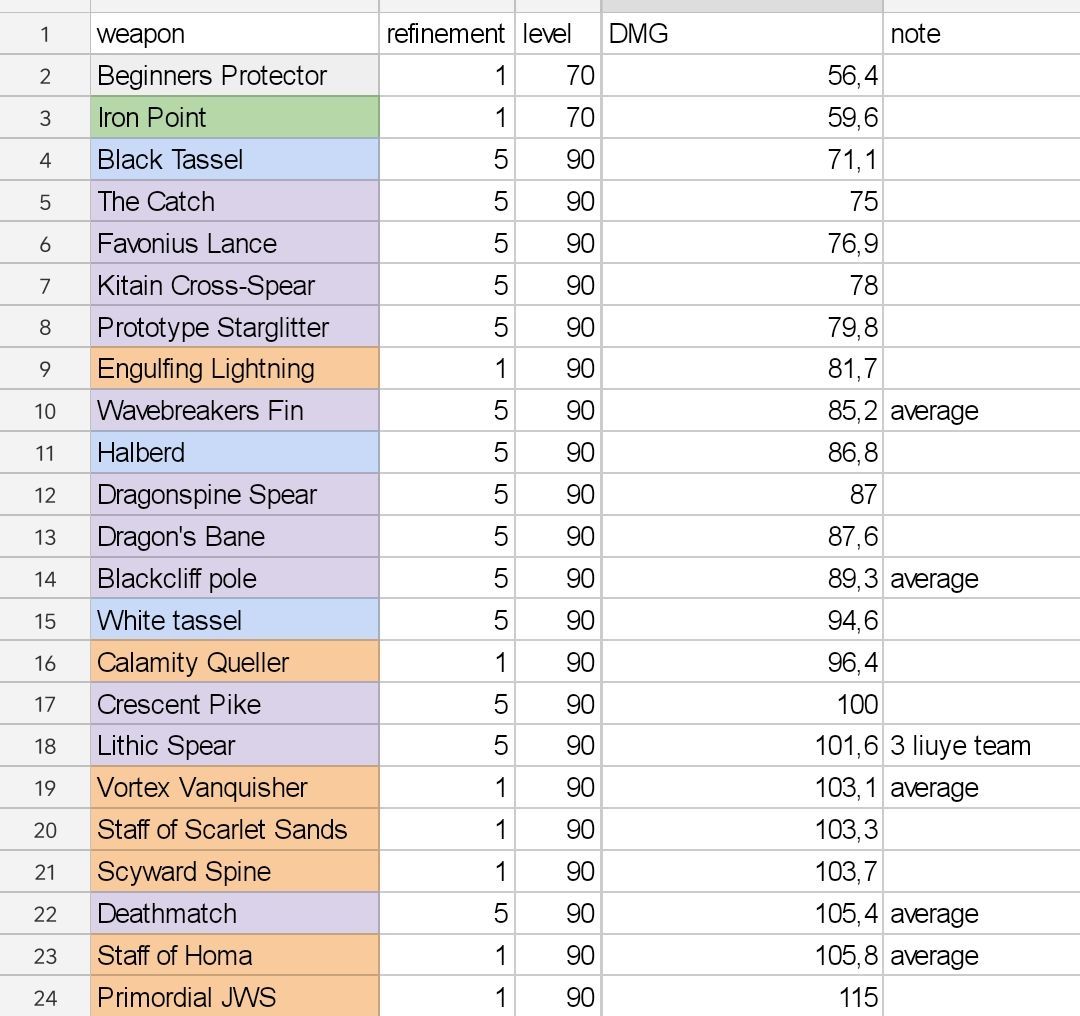This screenshot has height=1016, width=1080.
Task: Click the 'Engulfing Lightning' weapon cell
Action: [234, 369]
